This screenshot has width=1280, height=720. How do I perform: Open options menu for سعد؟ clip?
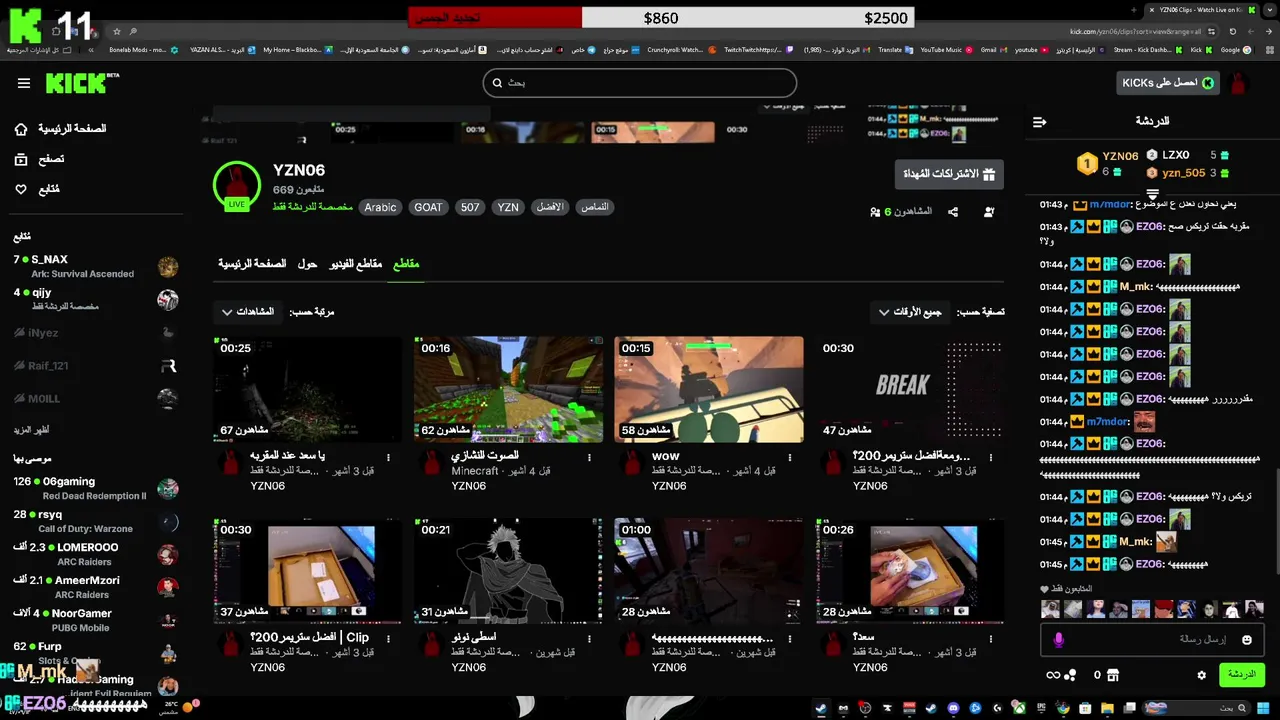tap(991, 638)
